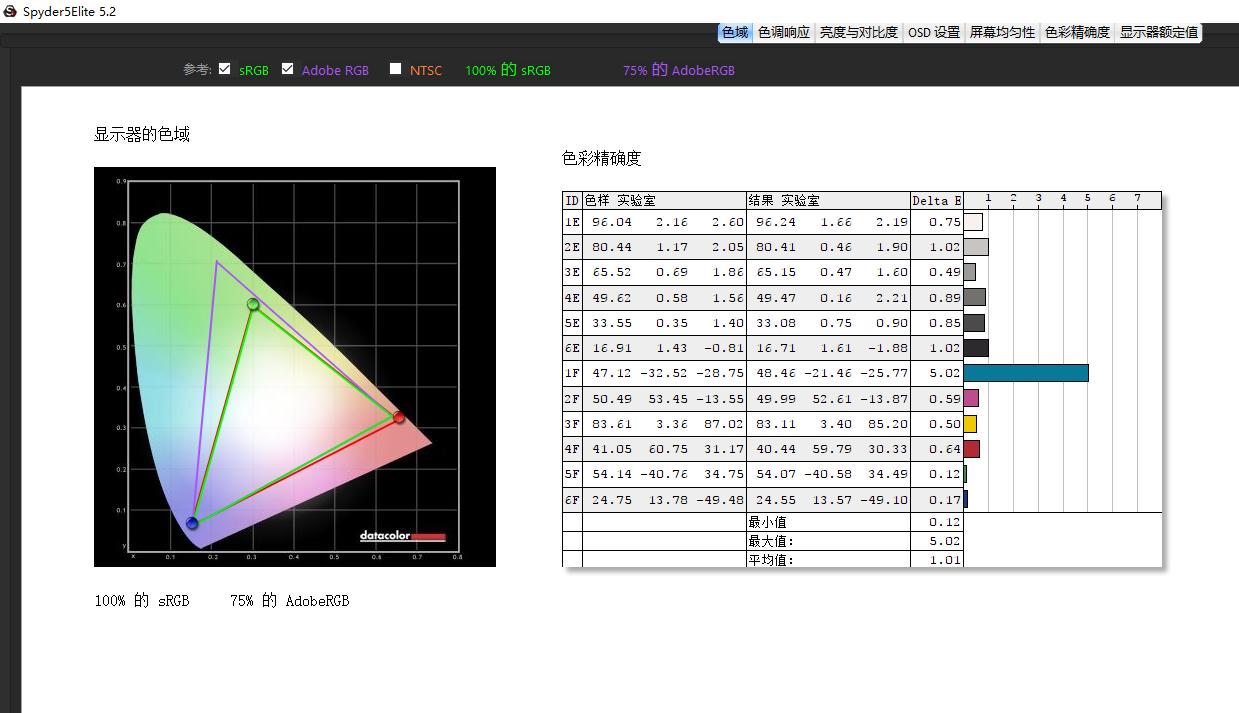Disable the Adobe RGB reference checkbox

287,69
